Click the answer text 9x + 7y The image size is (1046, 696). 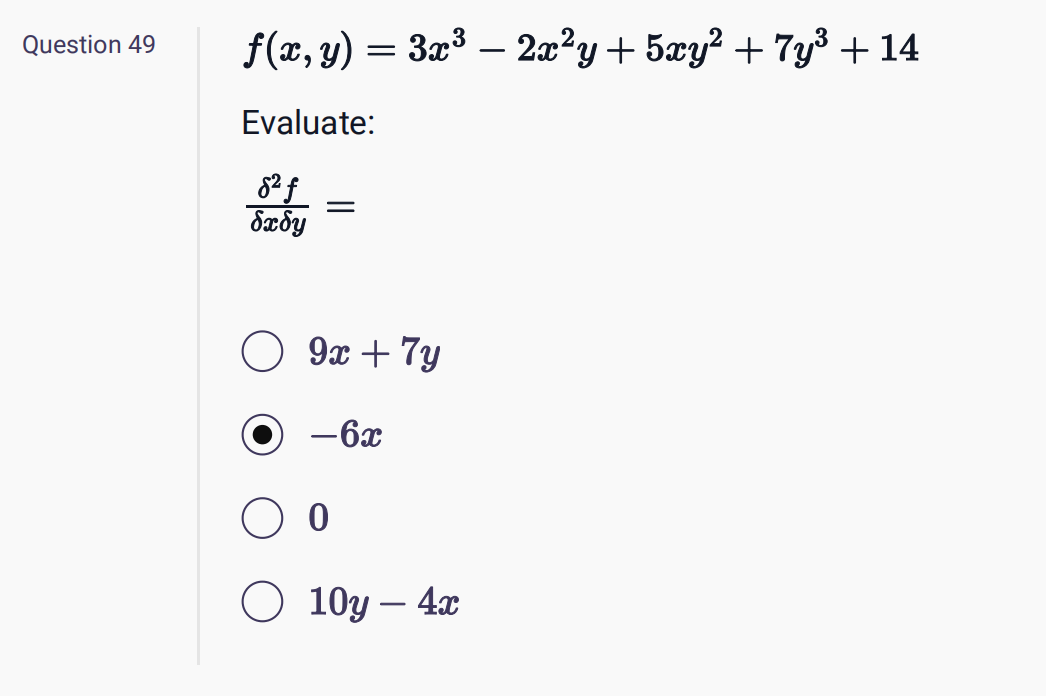coord(373,351)
